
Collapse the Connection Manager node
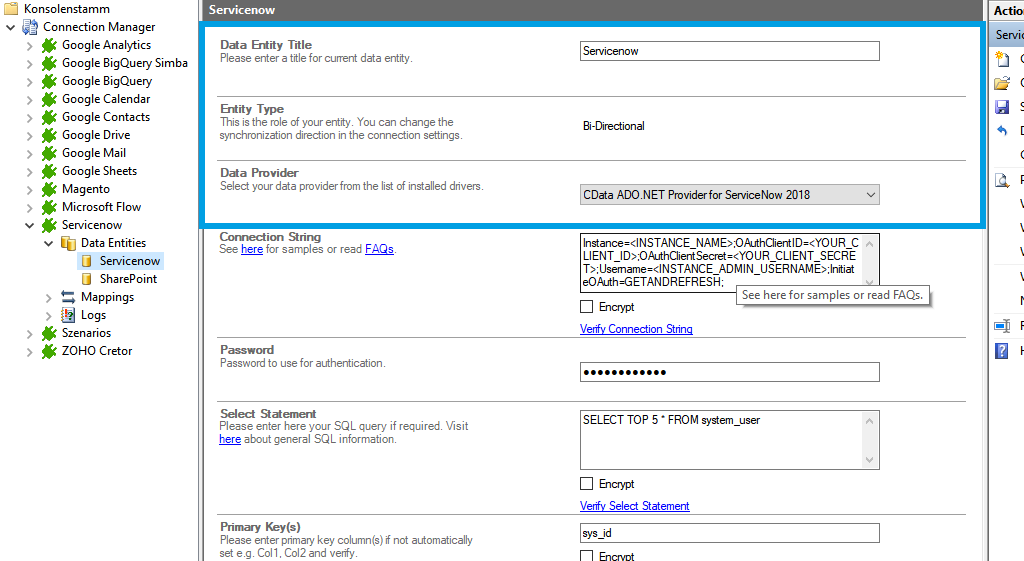coord(10,27)
